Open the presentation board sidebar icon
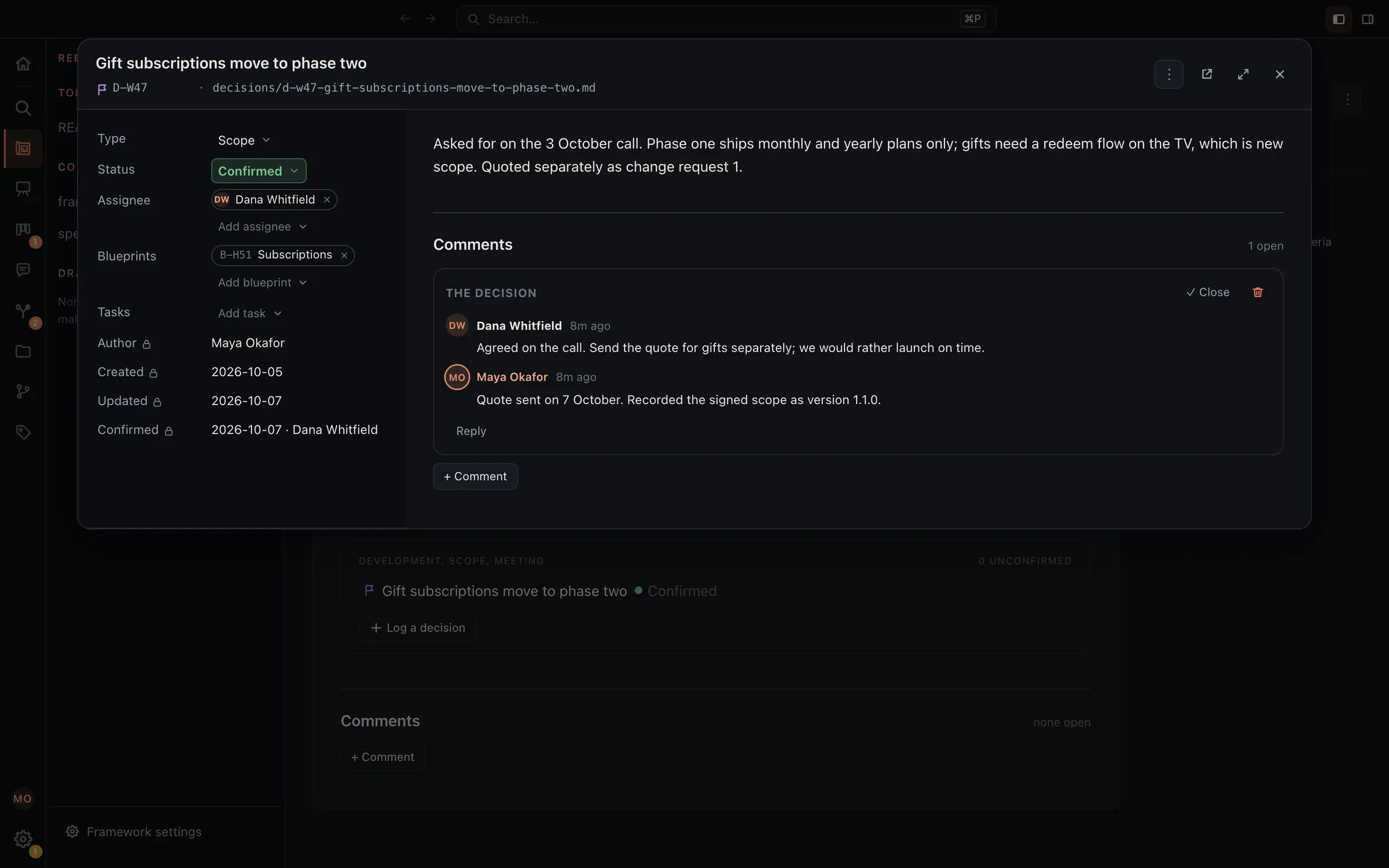 23,189
